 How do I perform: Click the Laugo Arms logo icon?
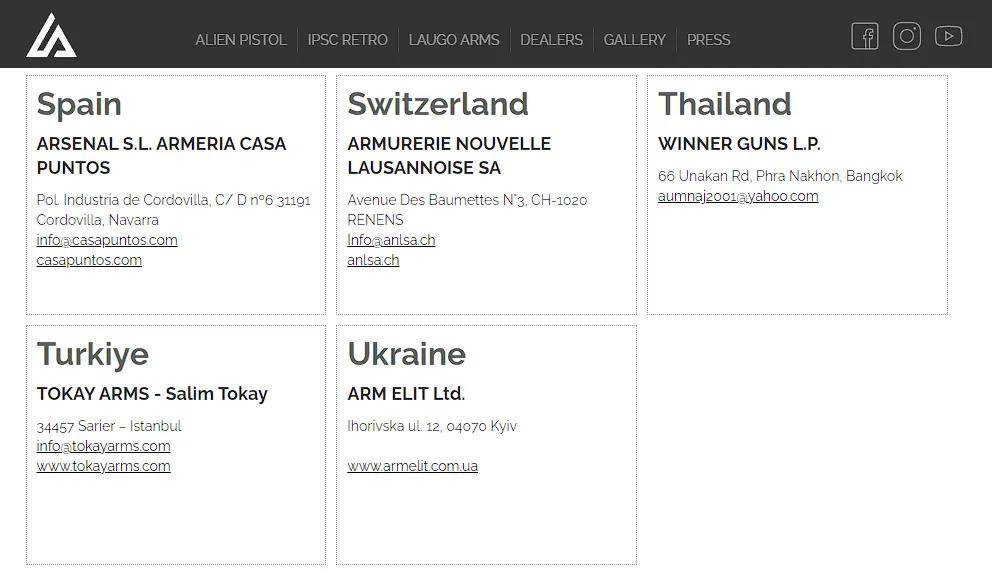[51, 36]
